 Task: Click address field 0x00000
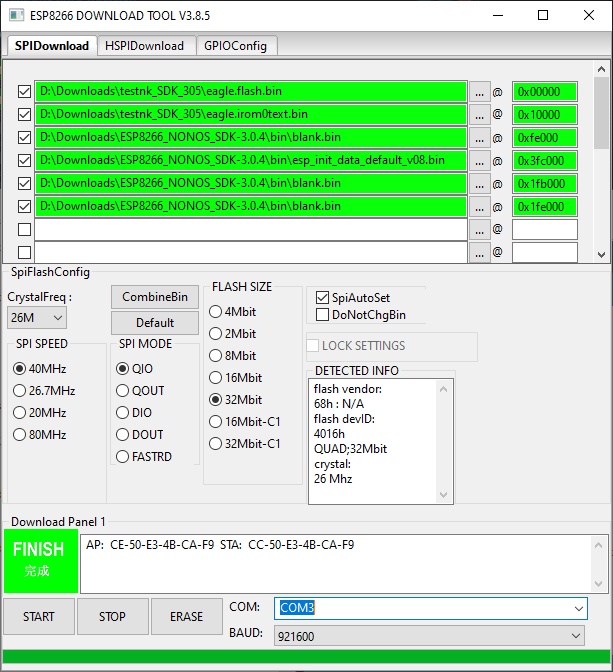click(545, 92)
